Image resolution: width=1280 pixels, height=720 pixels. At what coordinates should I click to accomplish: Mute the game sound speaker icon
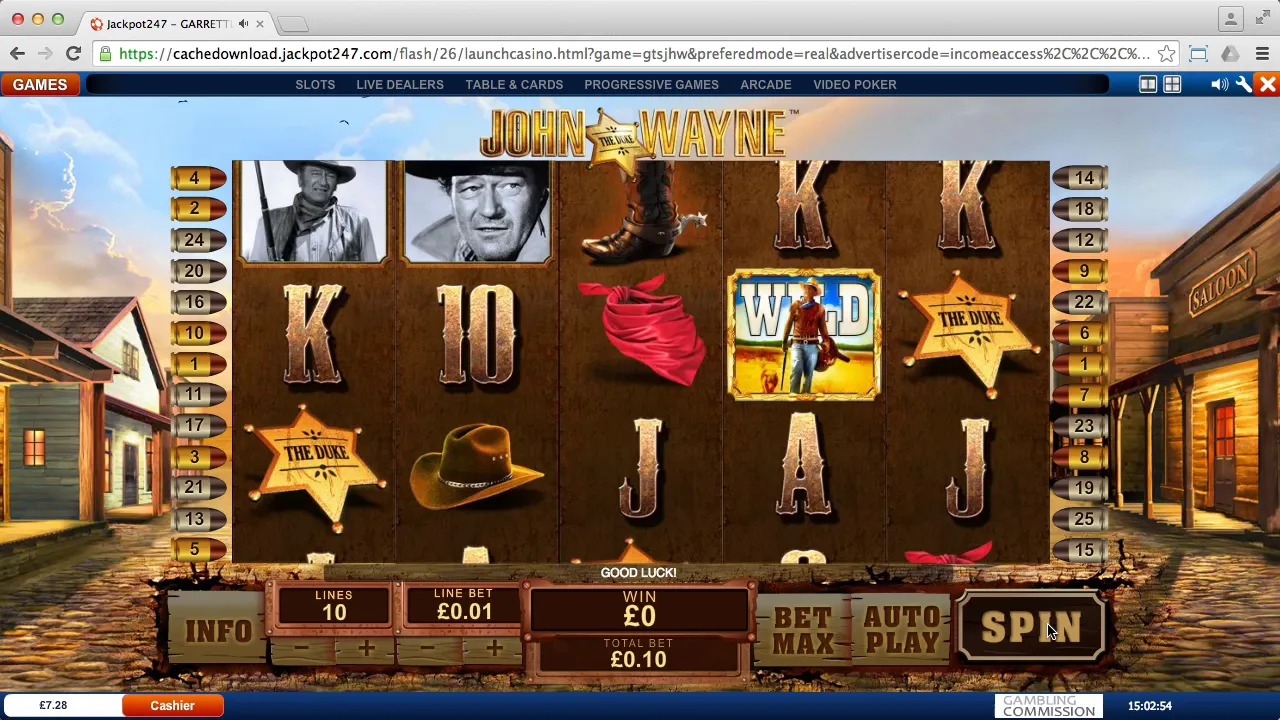point(1219,85)
